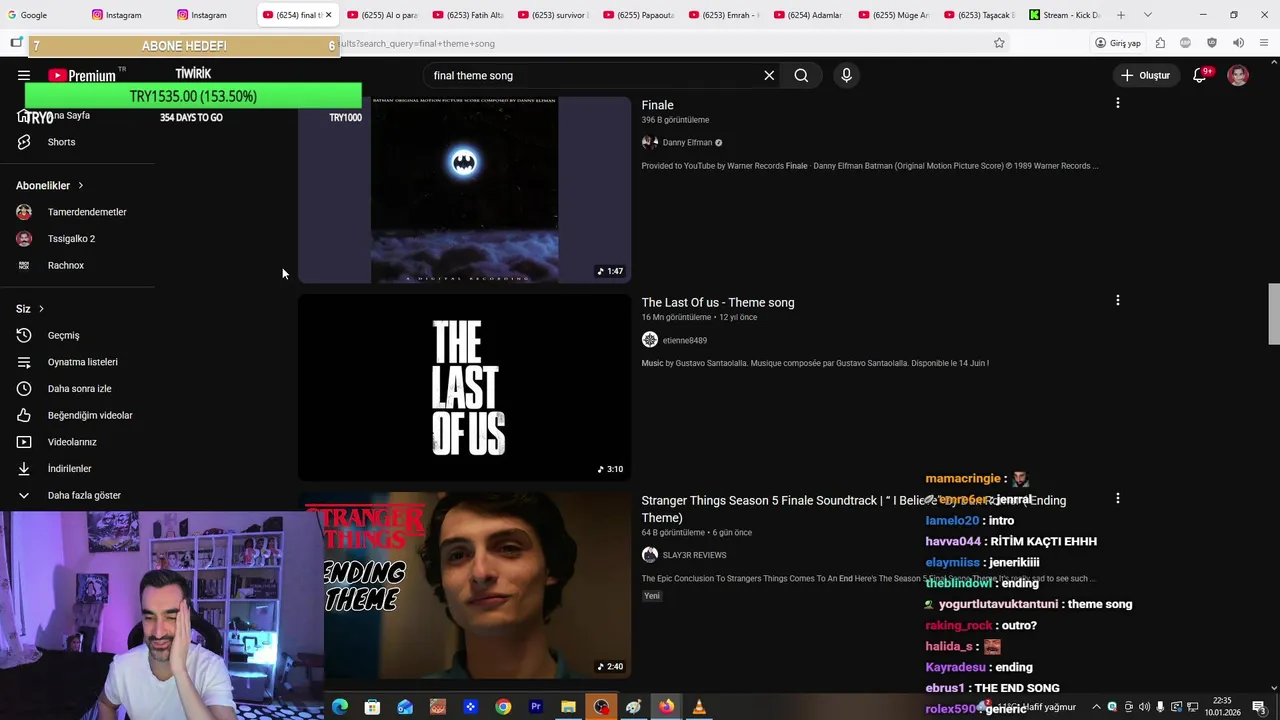Open Daha sonra izle watch later

click(x=77, y=389)
